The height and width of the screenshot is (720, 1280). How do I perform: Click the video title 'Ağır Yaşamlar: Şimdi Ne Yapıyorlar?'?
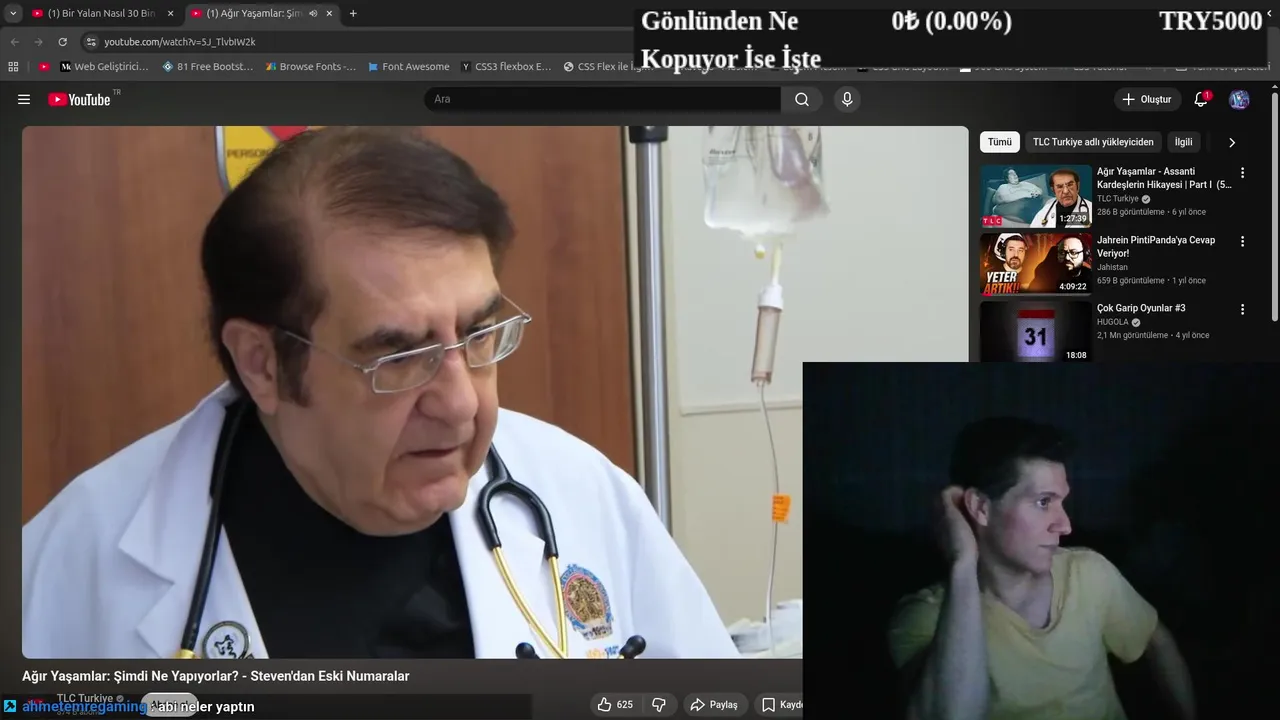pos(215,676)
